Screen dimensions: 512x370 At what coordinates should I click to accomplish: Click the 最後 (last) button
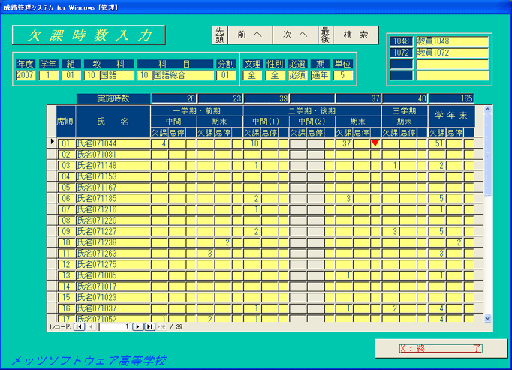pyautogui.click(x=325, y=35)
